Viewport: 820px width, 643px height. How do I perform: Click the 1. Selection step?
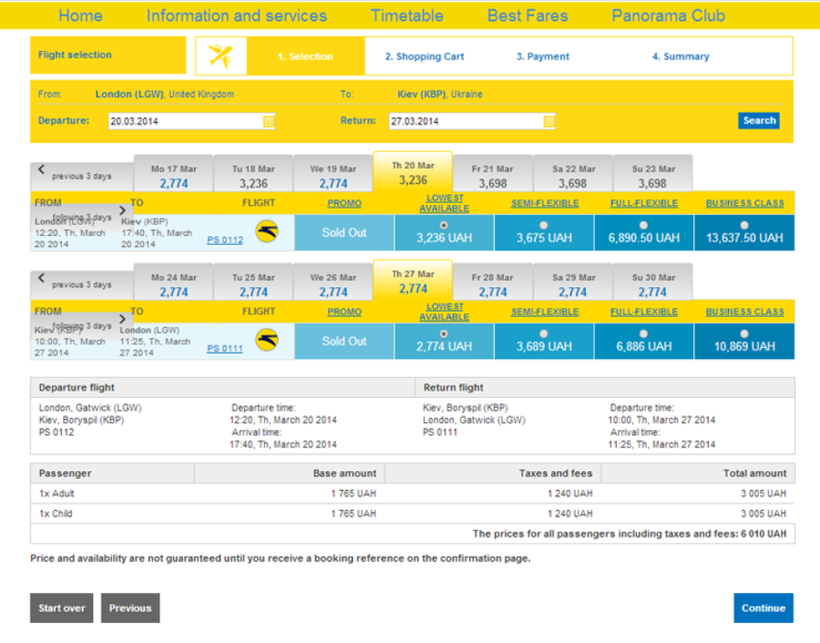coord(305,56)
